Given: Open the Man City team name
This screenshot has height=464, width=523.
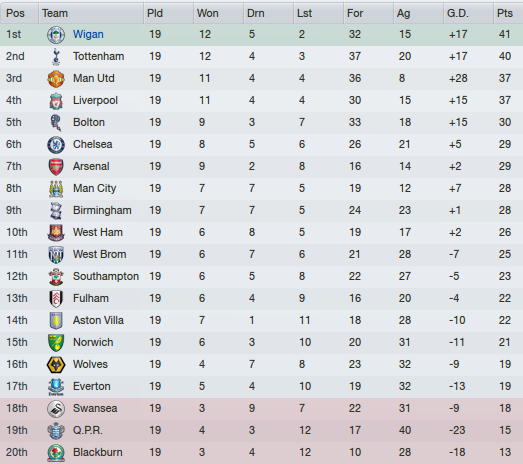Looking at the screenshot, I should pyautogui.click(x=94, y=188).
